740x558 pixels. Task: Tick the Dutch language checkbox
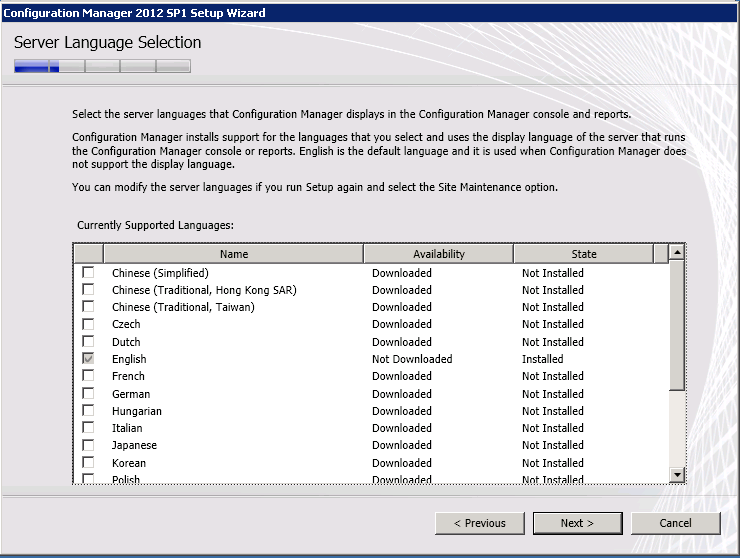89,342
